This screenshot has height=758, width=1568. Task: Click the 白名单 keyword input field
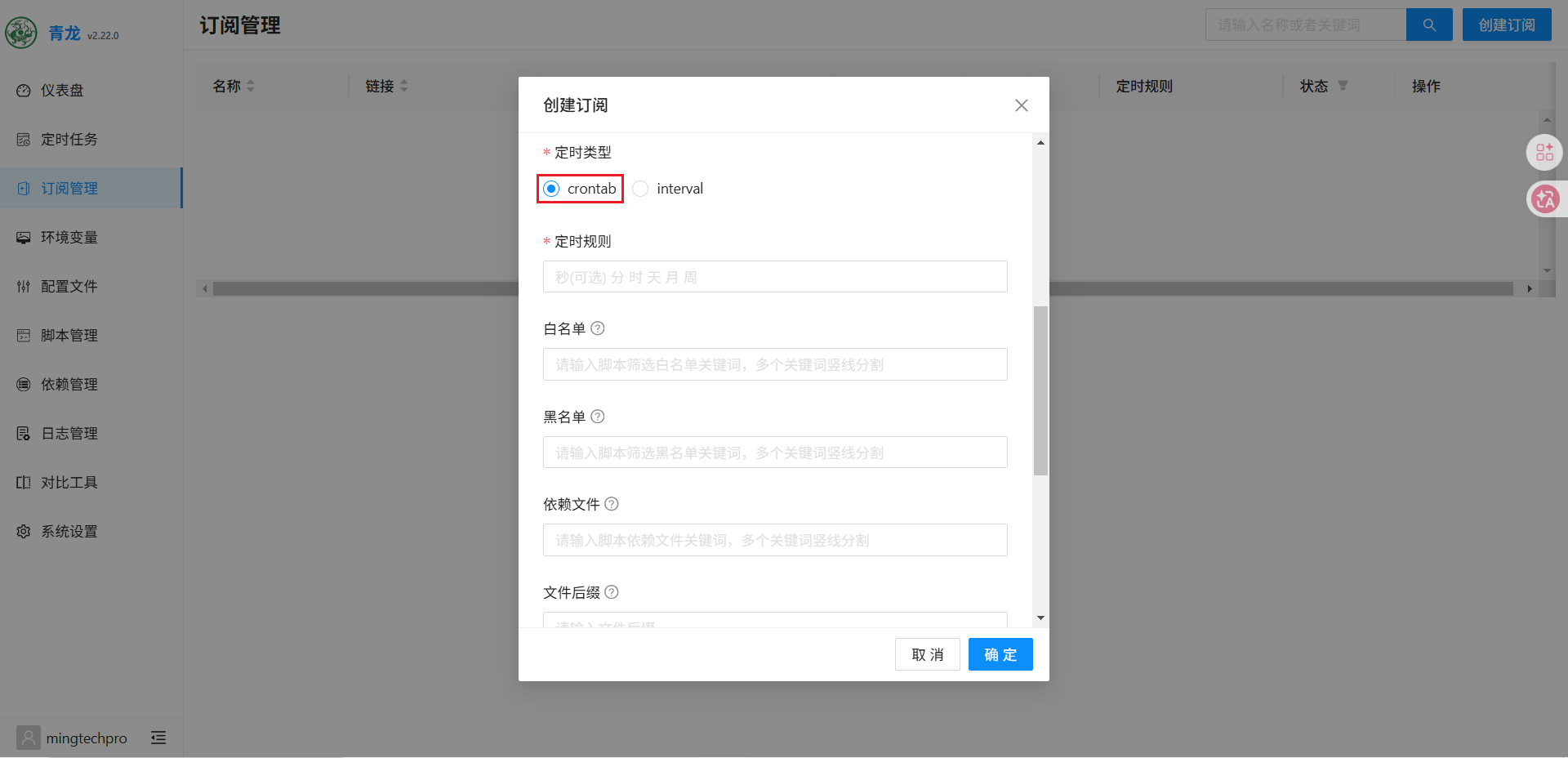click(x=775, y=364)
